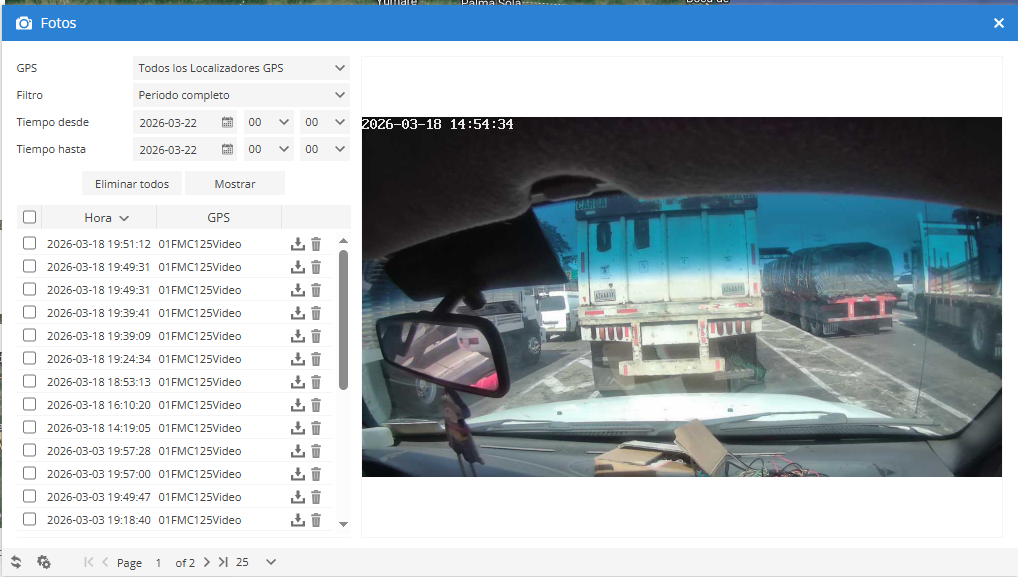Open grid settings gear icon

44,562
